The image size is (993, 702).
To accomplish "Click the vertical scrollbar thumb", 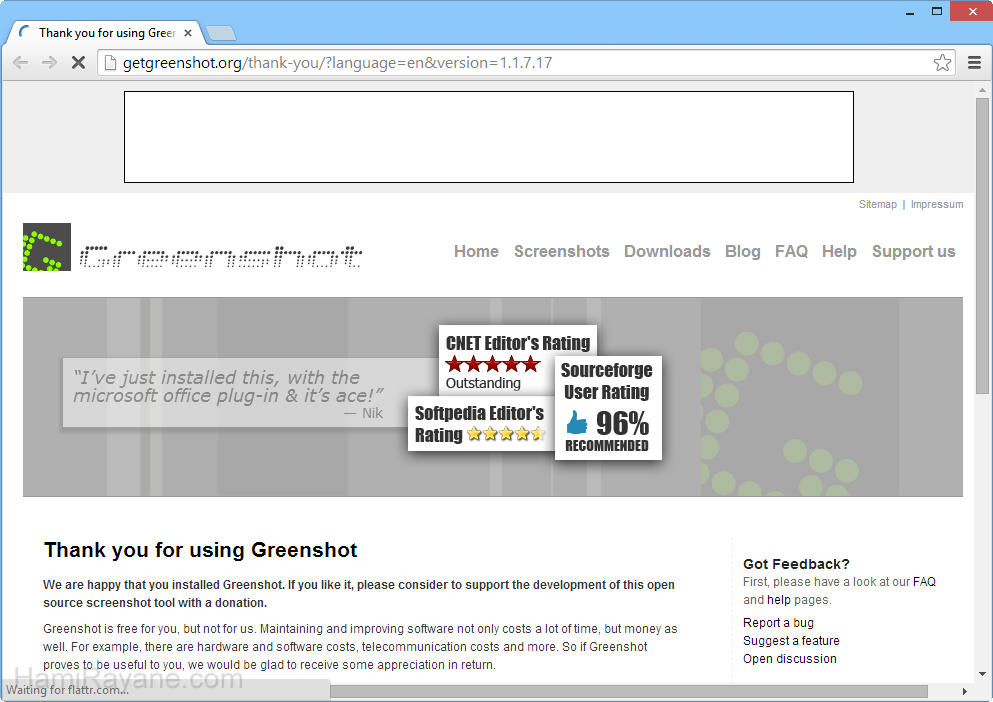I will pyautogui.click(x=982, y=246).
